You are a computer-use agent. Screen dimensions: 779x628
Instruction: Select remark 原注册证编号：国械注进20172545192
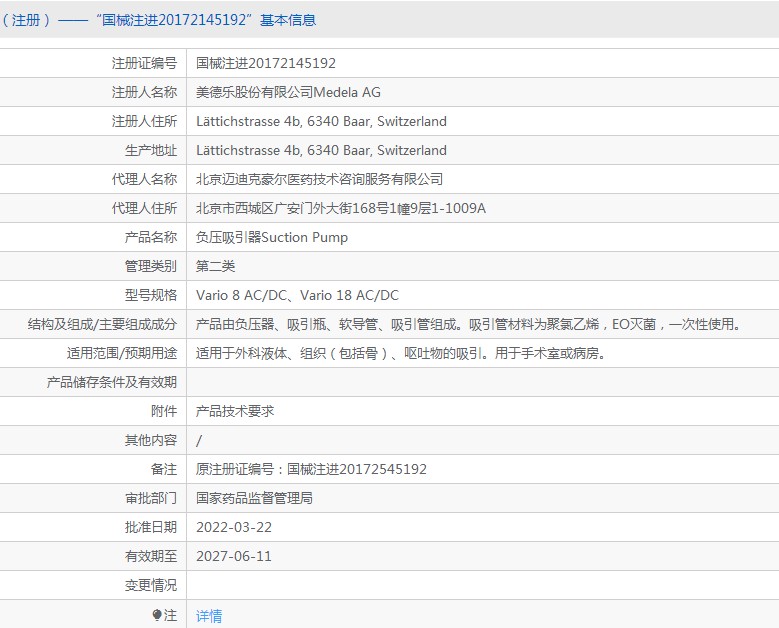point(312,469)
